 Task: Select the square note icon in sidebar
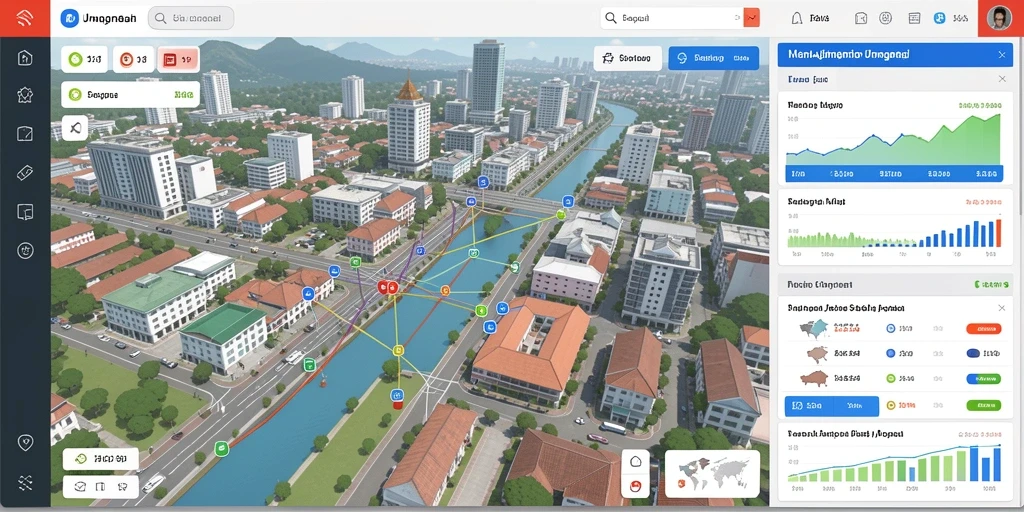(x=25, y=134)
